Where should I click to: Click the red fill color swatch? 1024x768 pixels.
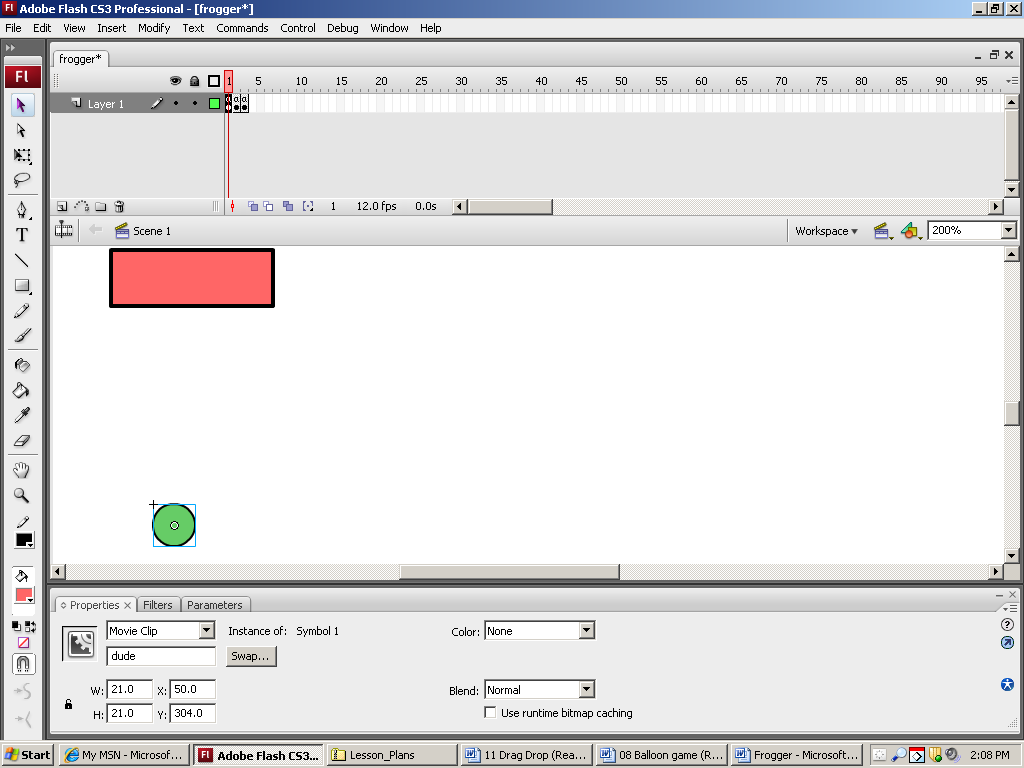coord(23,596)
